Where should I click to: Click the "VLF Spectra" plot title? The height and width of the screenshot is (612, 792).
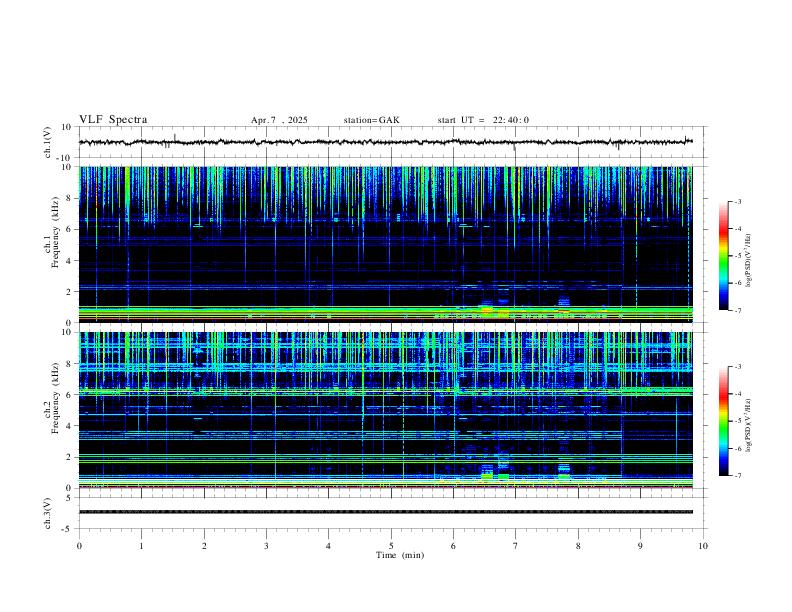(x=113, y=120)
